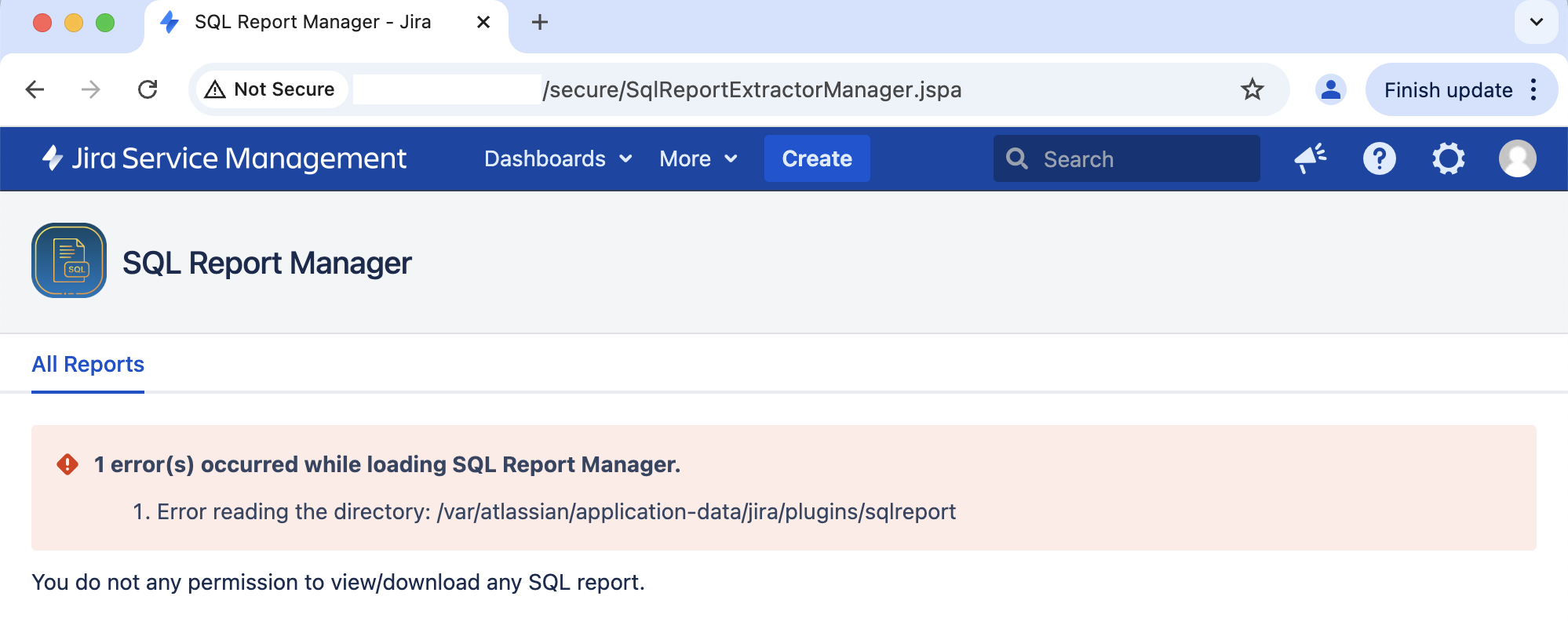Expand the Dashboards dropdown menu
This screenshot has width=1568, height=629.
[x=558, y=159]
